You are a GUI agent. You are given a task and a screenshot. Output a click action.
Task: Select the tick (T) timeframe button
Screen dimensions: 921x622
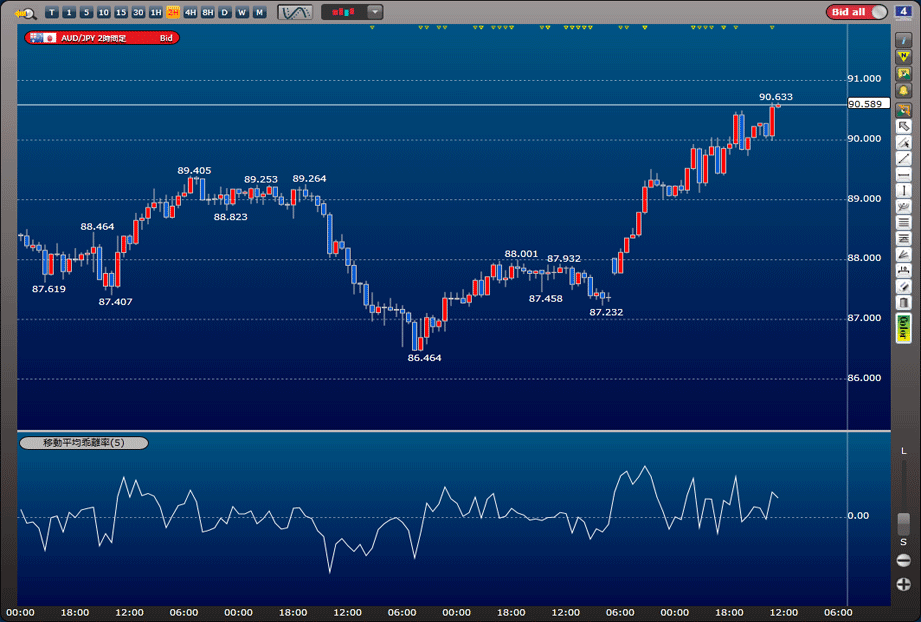point(52,12)
